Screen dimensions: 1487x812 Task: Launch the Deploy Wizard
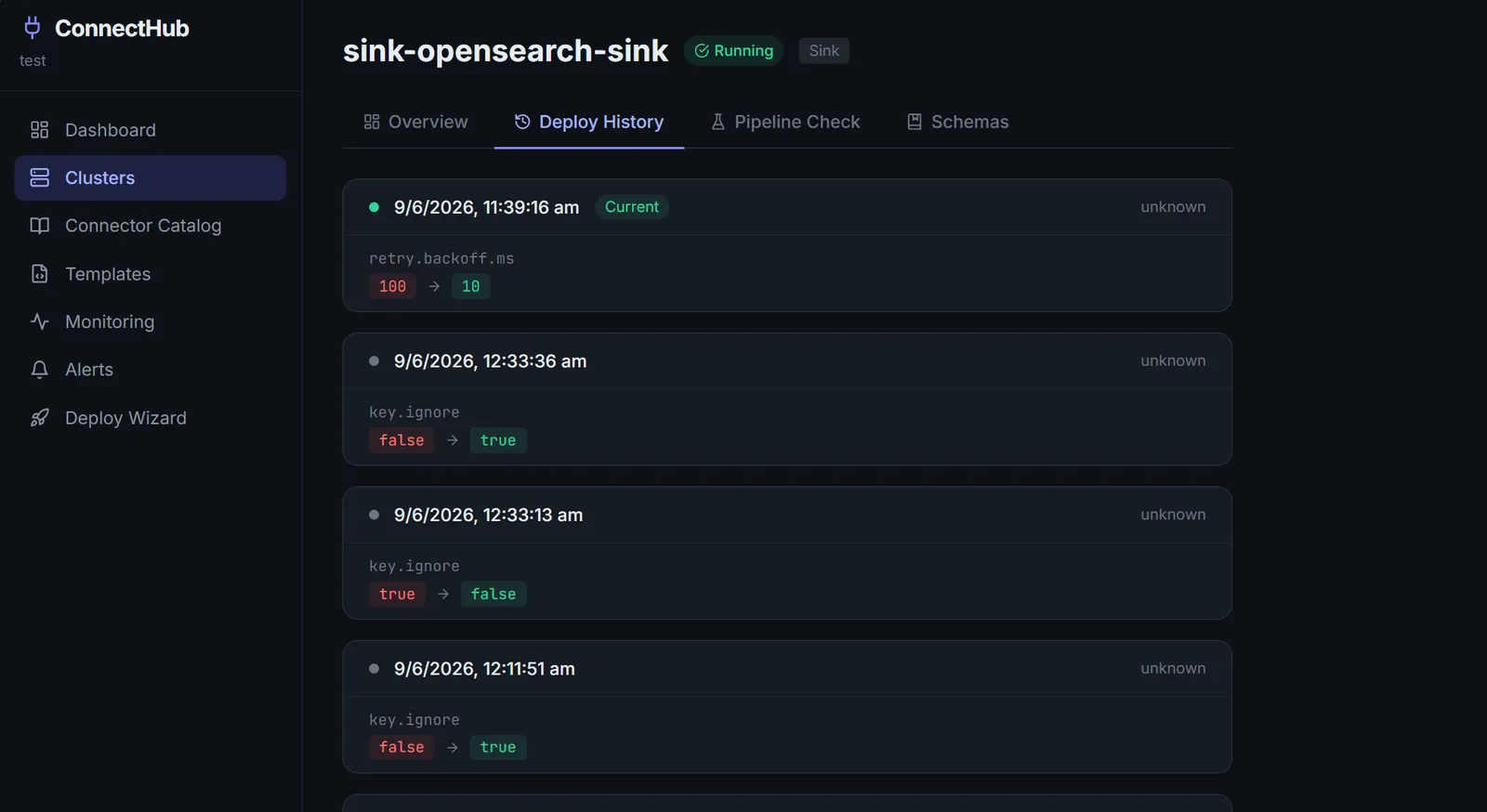pyautogui.click(x=151, y=418)
